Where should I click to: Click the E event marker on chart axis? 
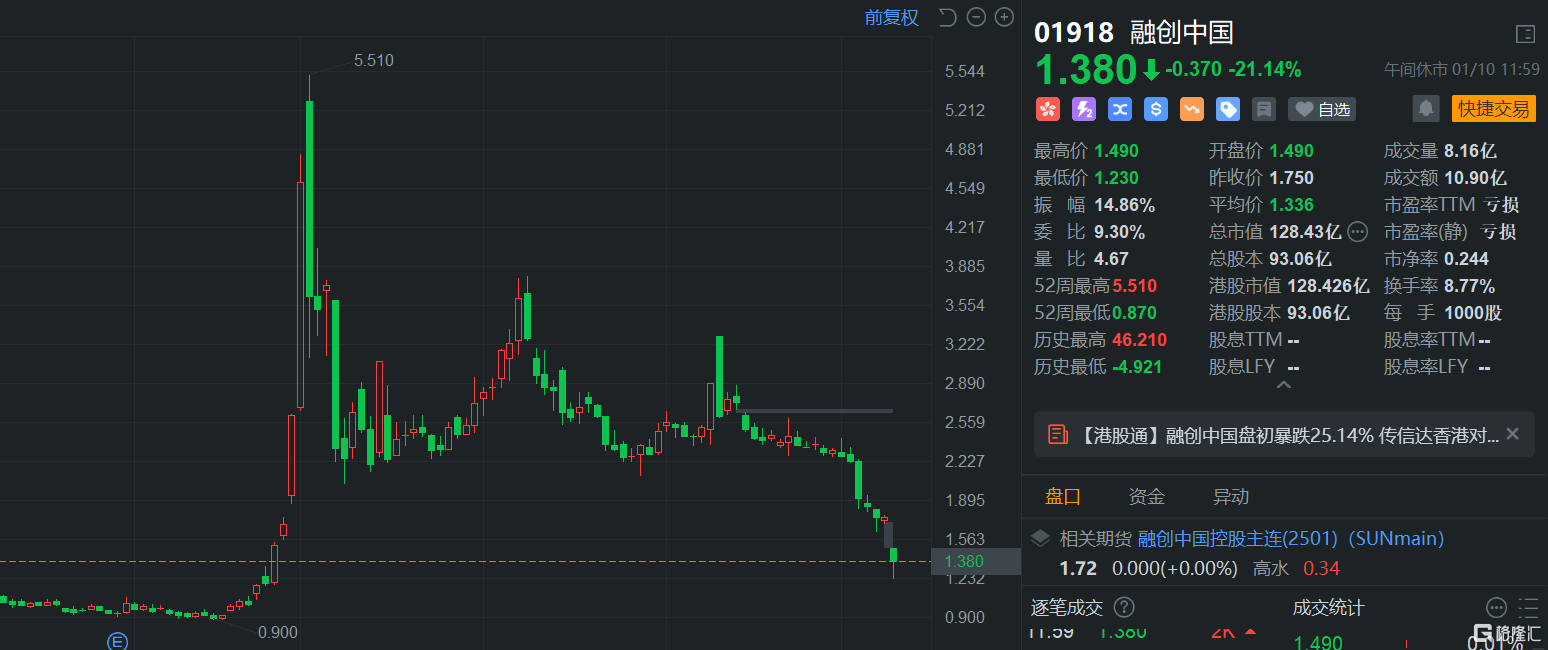coord(118,641)
